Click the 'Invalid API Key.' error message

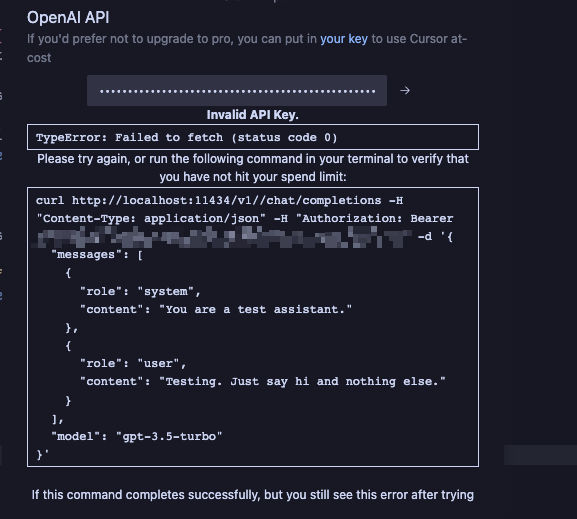click(252, 115)
